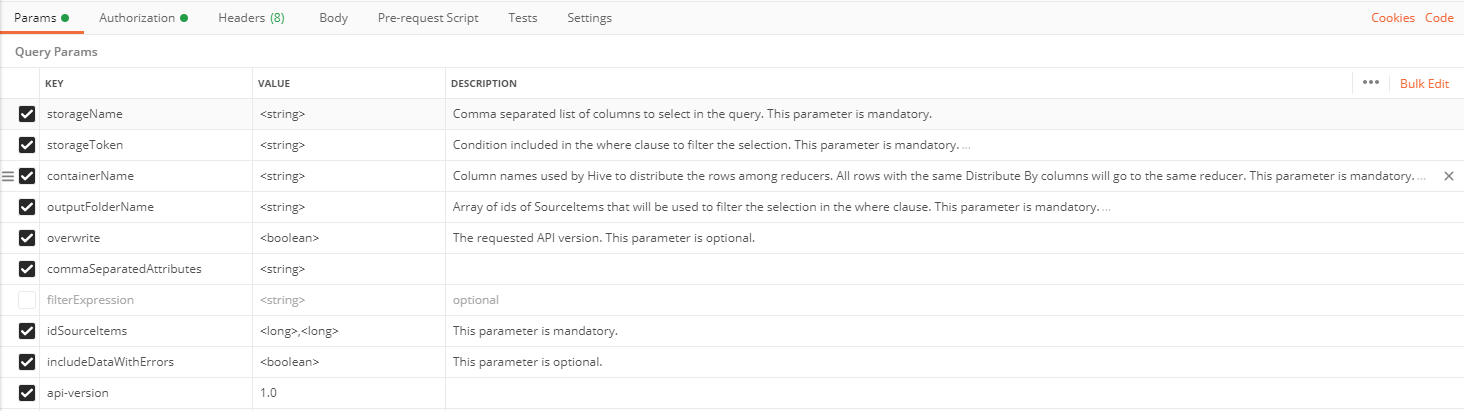Enable the filterExpression parameter checkbox
The width and height of the screenshot is (1467, 411).
click(27, 300)
